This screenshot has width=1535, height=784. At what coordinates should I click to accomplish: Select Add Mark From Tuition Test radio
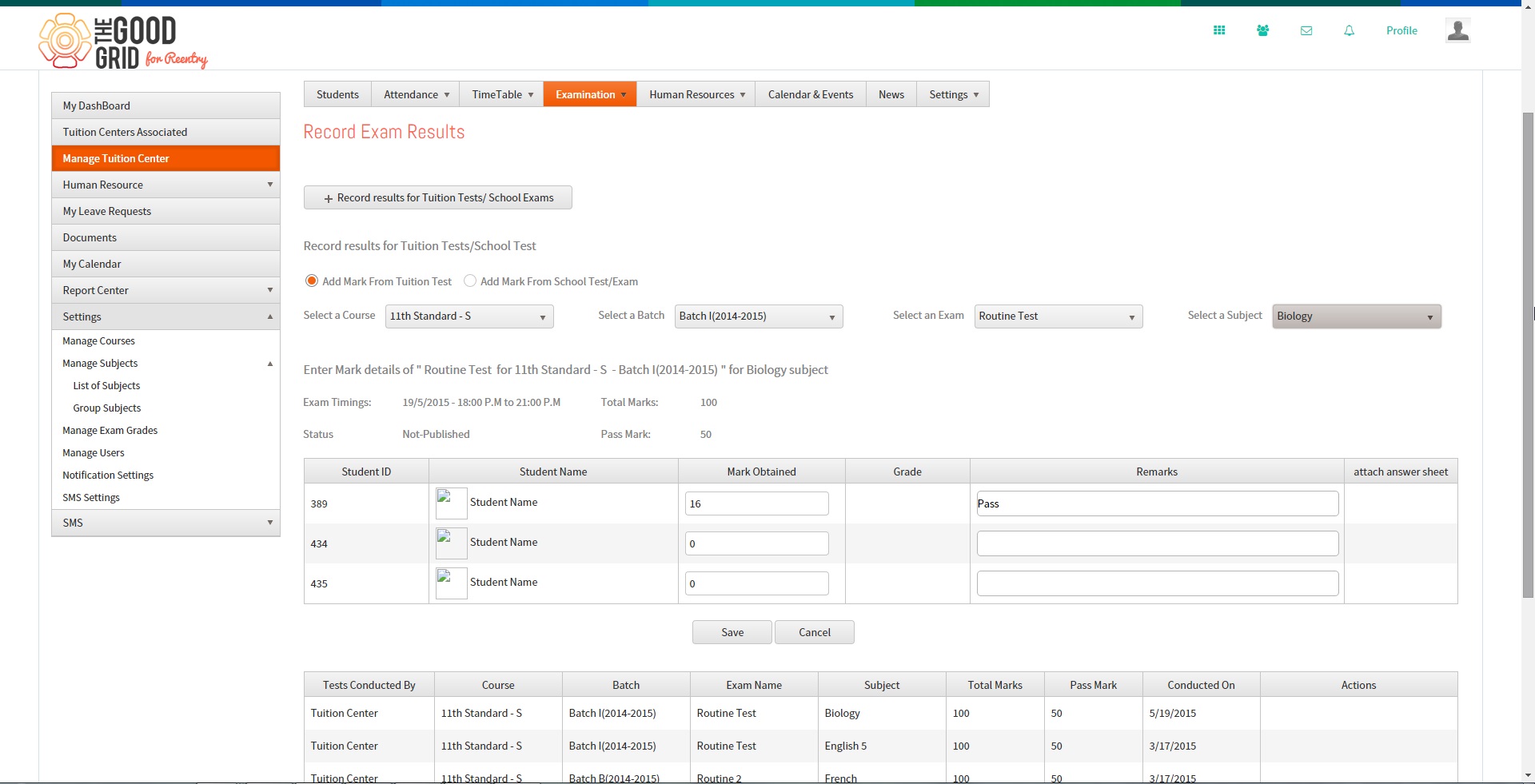coord(312,281)
